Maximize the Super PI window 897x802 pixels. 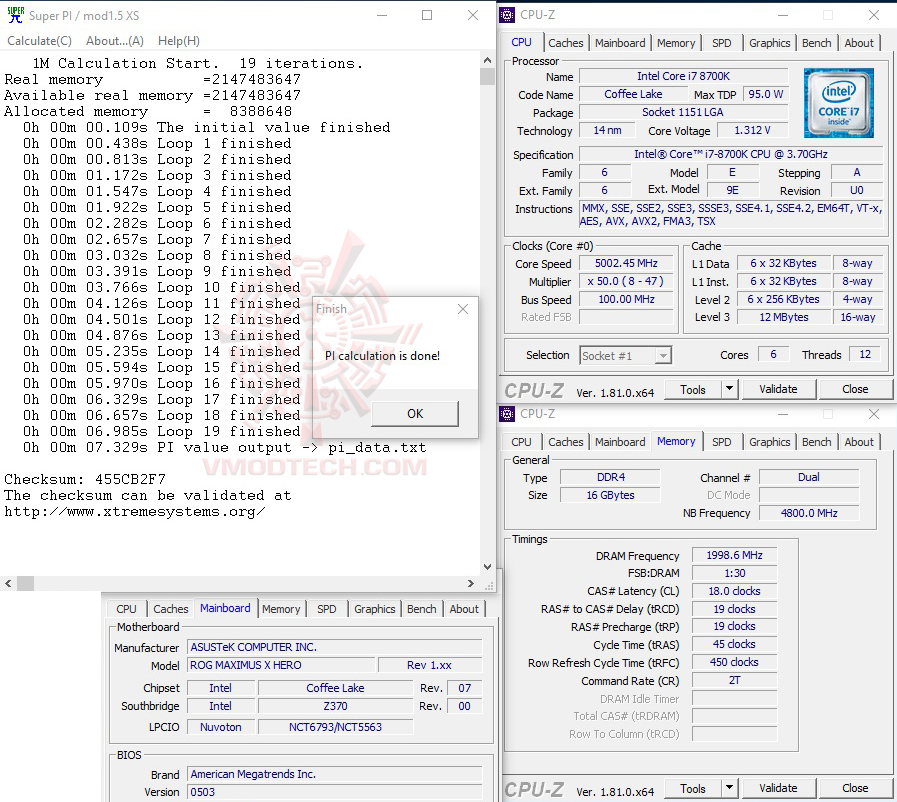coord(427,15)
